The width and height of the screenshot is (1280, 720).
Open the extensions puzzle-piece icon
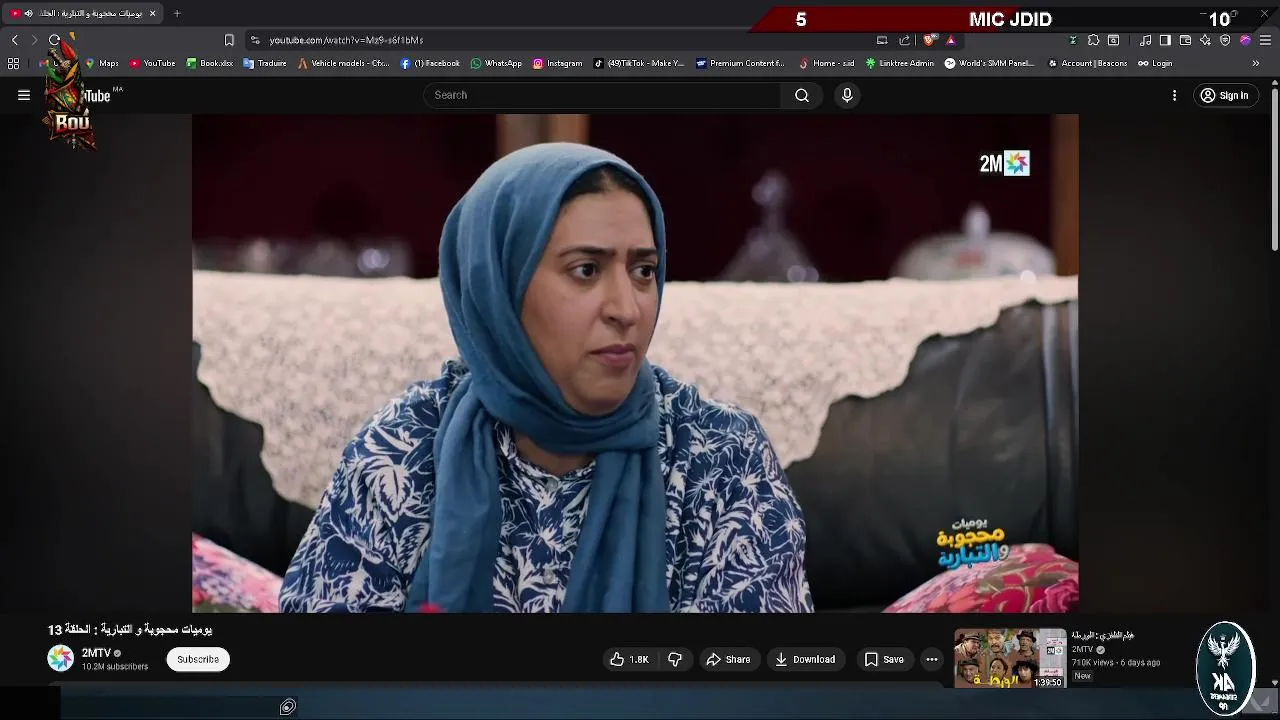click(x=1093, y=40)
